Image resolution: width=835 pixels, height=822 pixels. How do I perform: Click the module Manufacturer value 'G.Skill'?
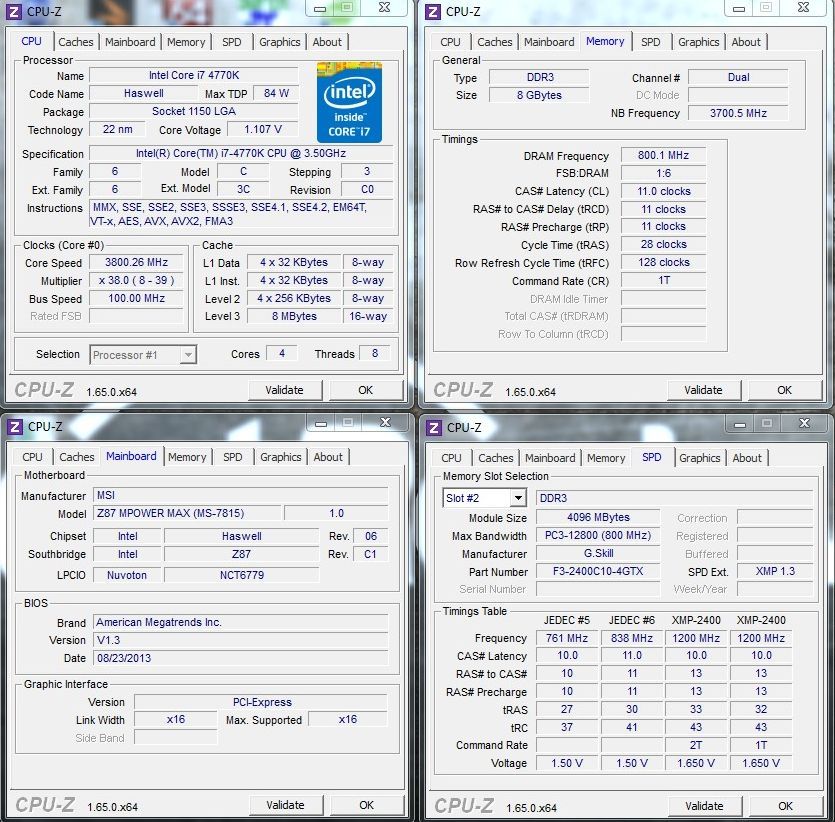tap(598, 554)
